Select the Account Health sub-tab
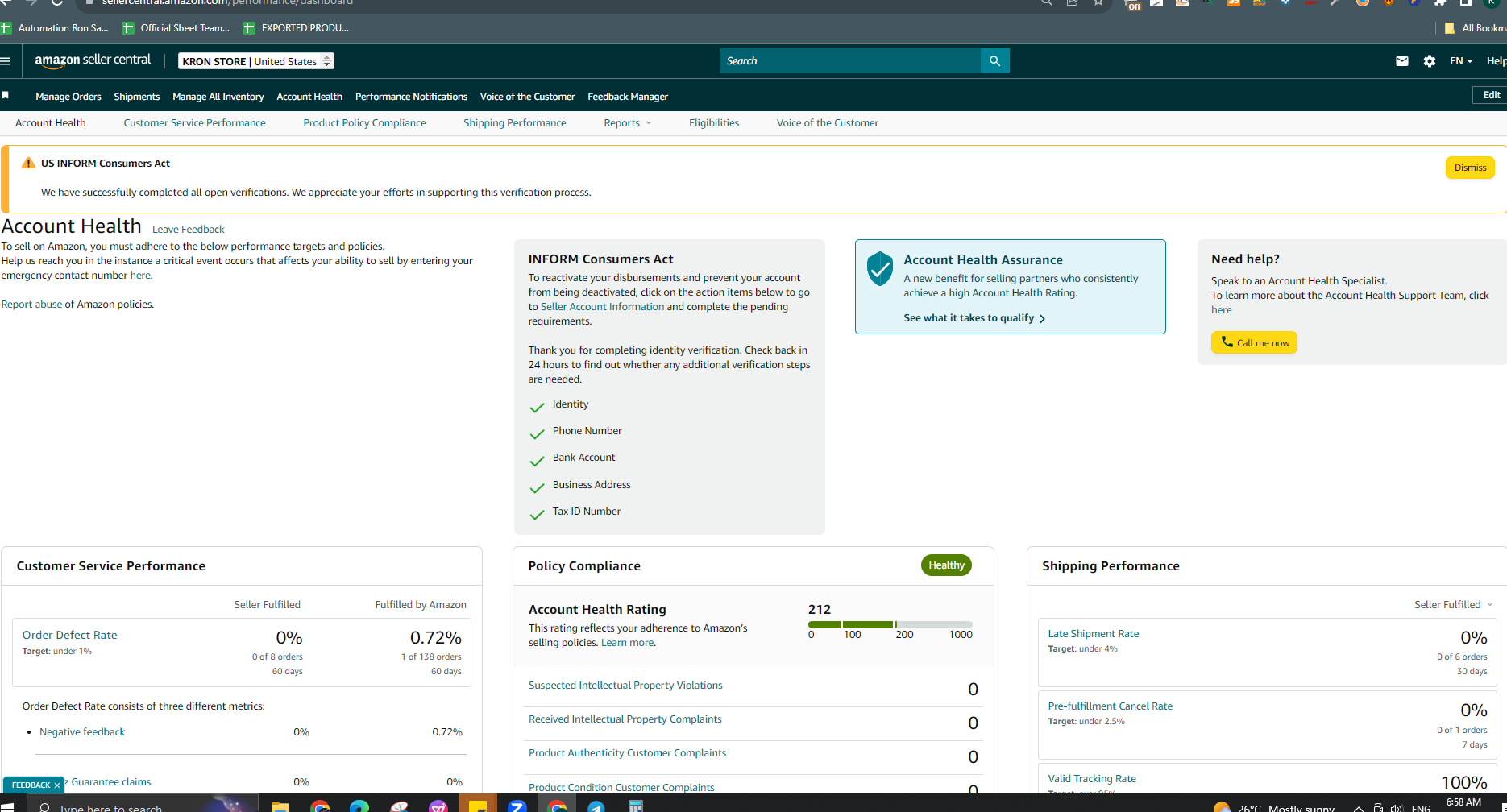 51,123
